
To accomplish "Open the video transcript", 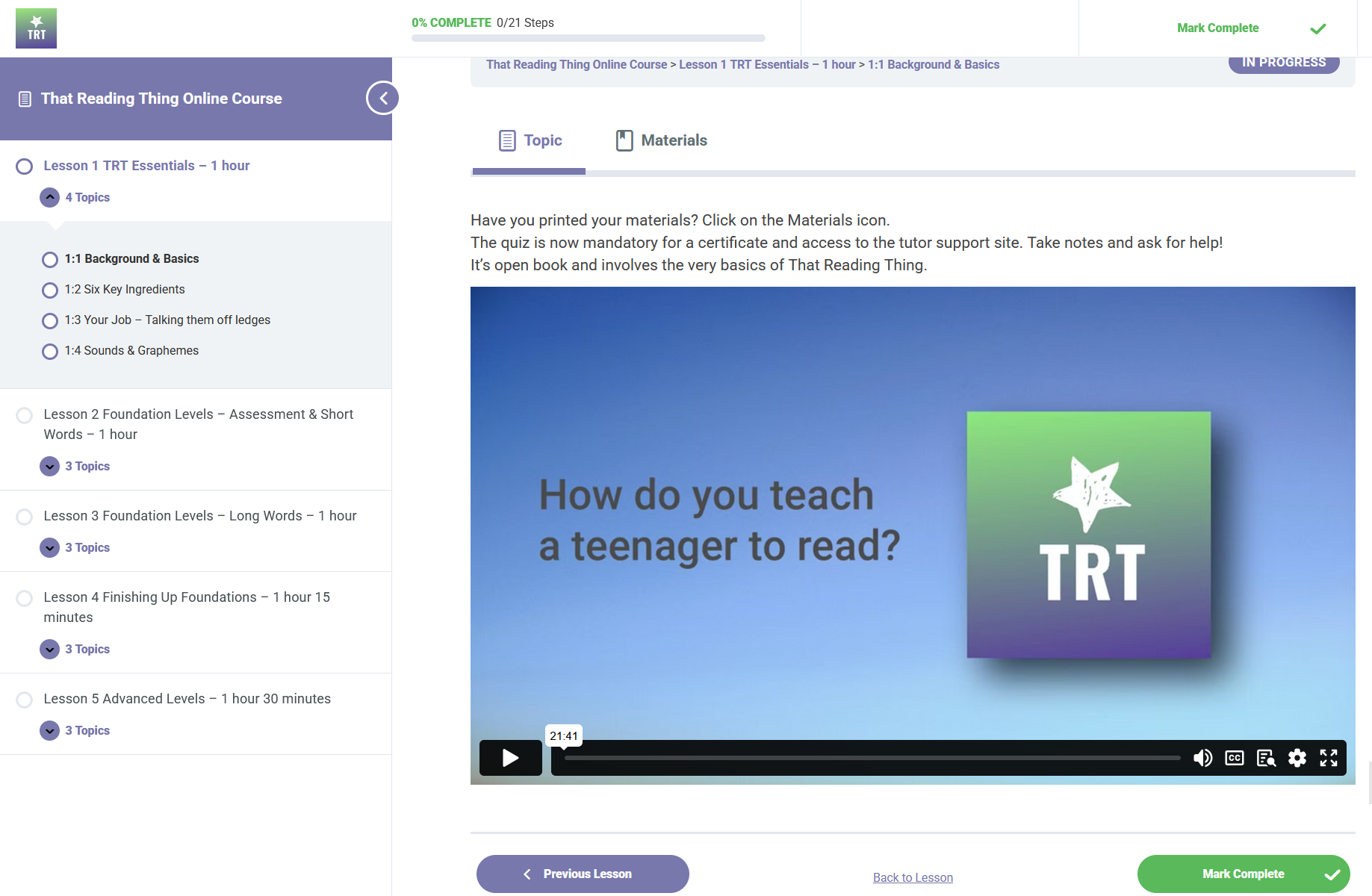I will pos(1266,758).
